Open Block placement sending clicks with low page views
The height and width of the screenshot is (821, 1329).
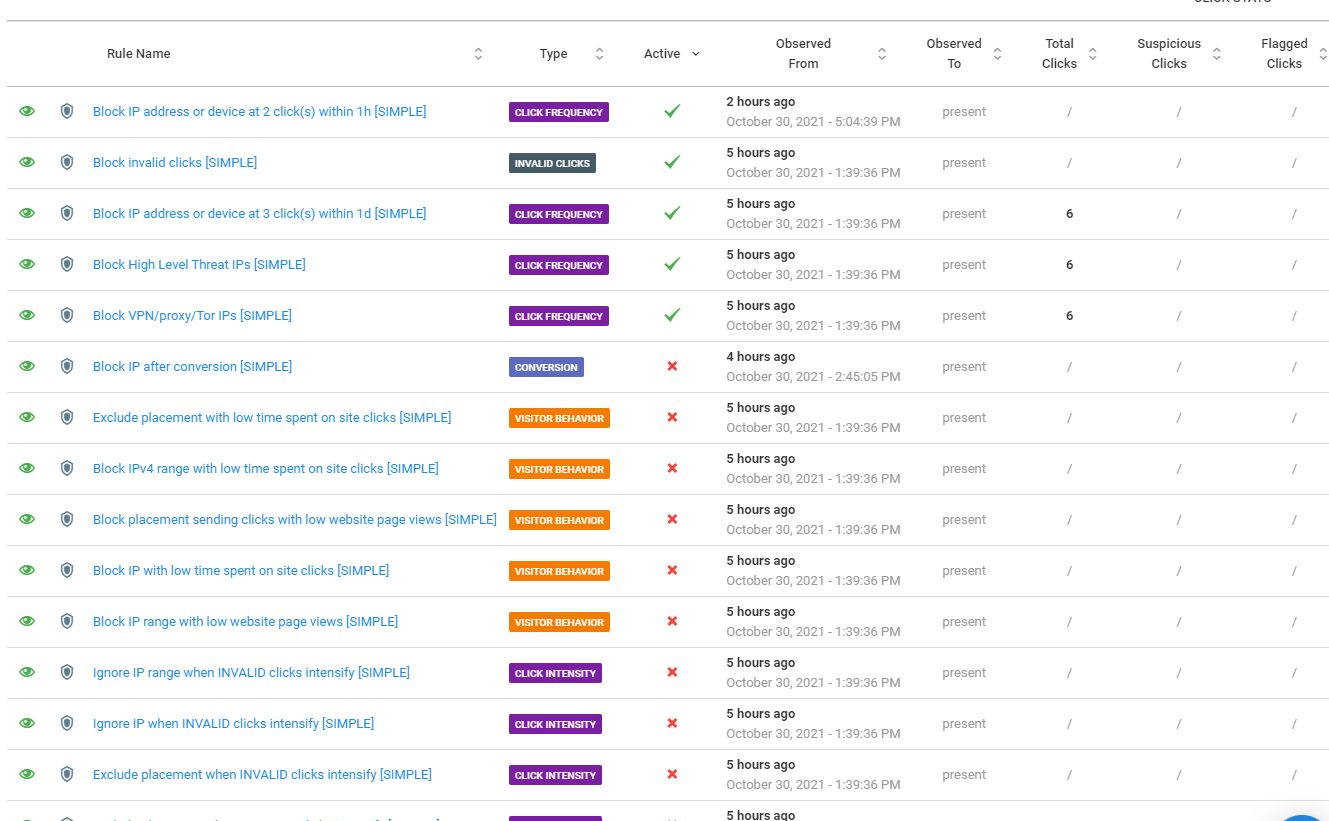click(295, 520)
